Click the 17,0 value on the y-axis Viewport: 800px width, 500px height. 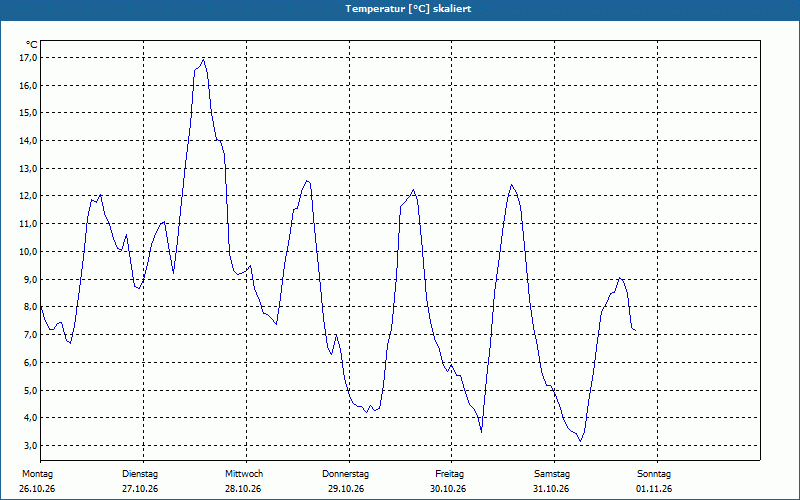(x=28, y=58)
